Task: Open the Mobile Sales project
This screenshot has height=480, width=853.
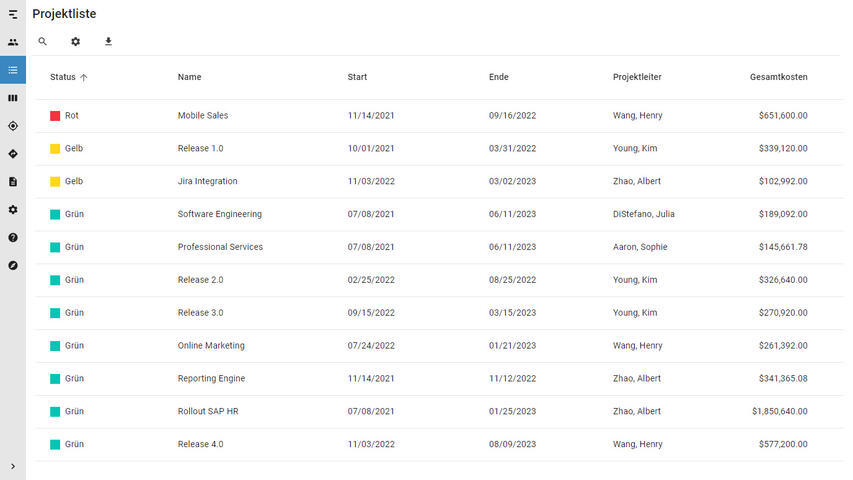Action: 203,116
